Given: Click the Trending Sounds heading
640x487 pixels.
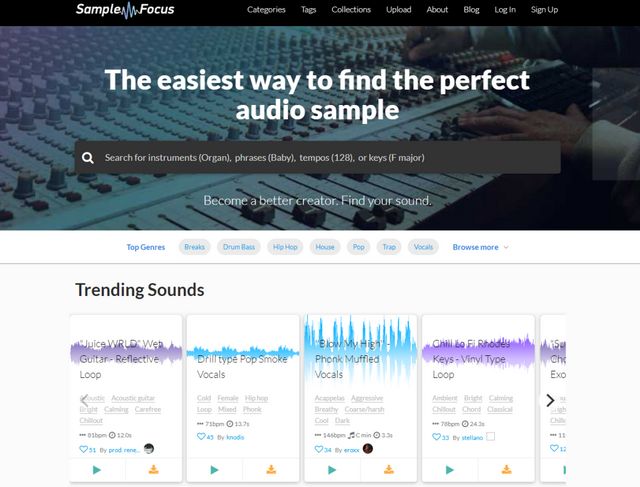Looking at the screenshot, I should click(140, 290).
